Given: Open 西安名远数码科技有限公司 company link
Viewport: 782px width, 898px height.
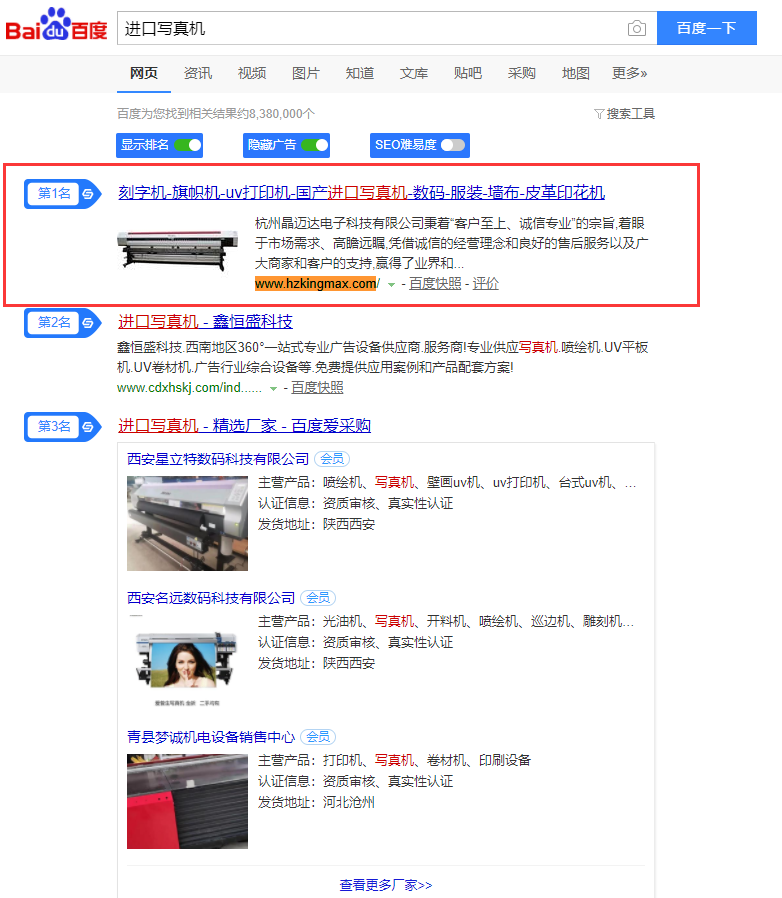Looking at the screenshot, I should tap(211, 598).
